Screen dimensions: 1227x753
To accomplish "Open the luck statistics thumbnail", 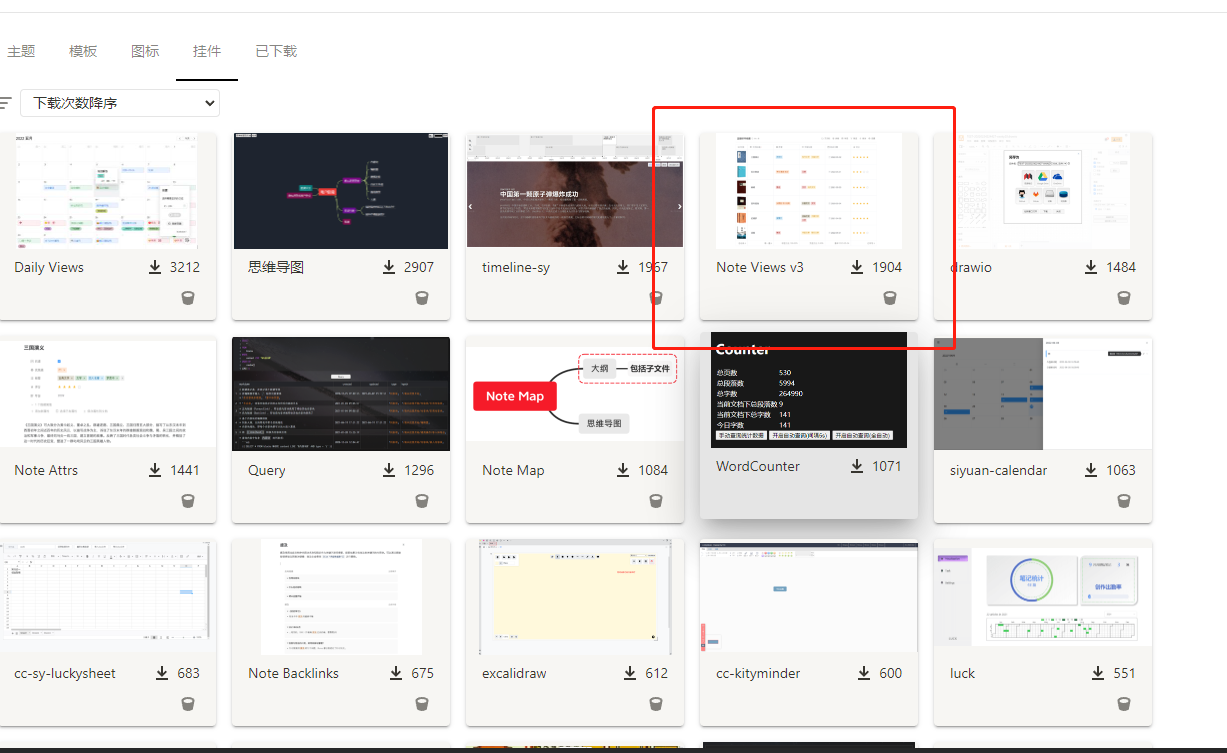I will tap(1043, 597).
